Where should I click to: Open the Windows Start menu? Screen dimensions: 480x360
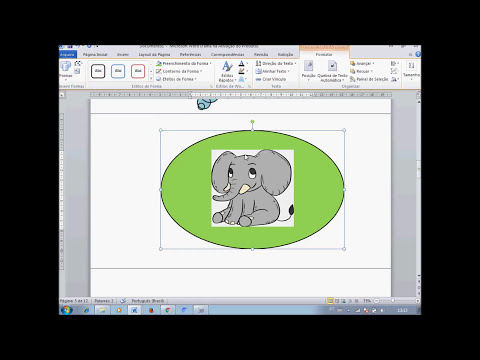click(x=67, y=310)
